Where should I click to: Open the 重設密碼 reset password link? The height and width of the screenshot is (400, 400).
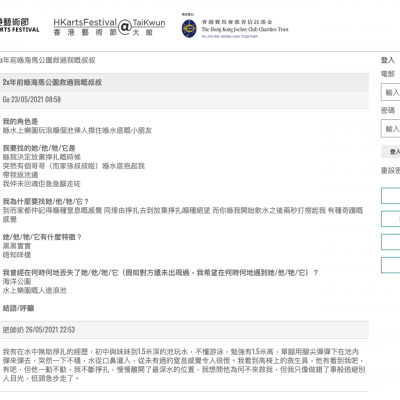(x=390, y=170)
